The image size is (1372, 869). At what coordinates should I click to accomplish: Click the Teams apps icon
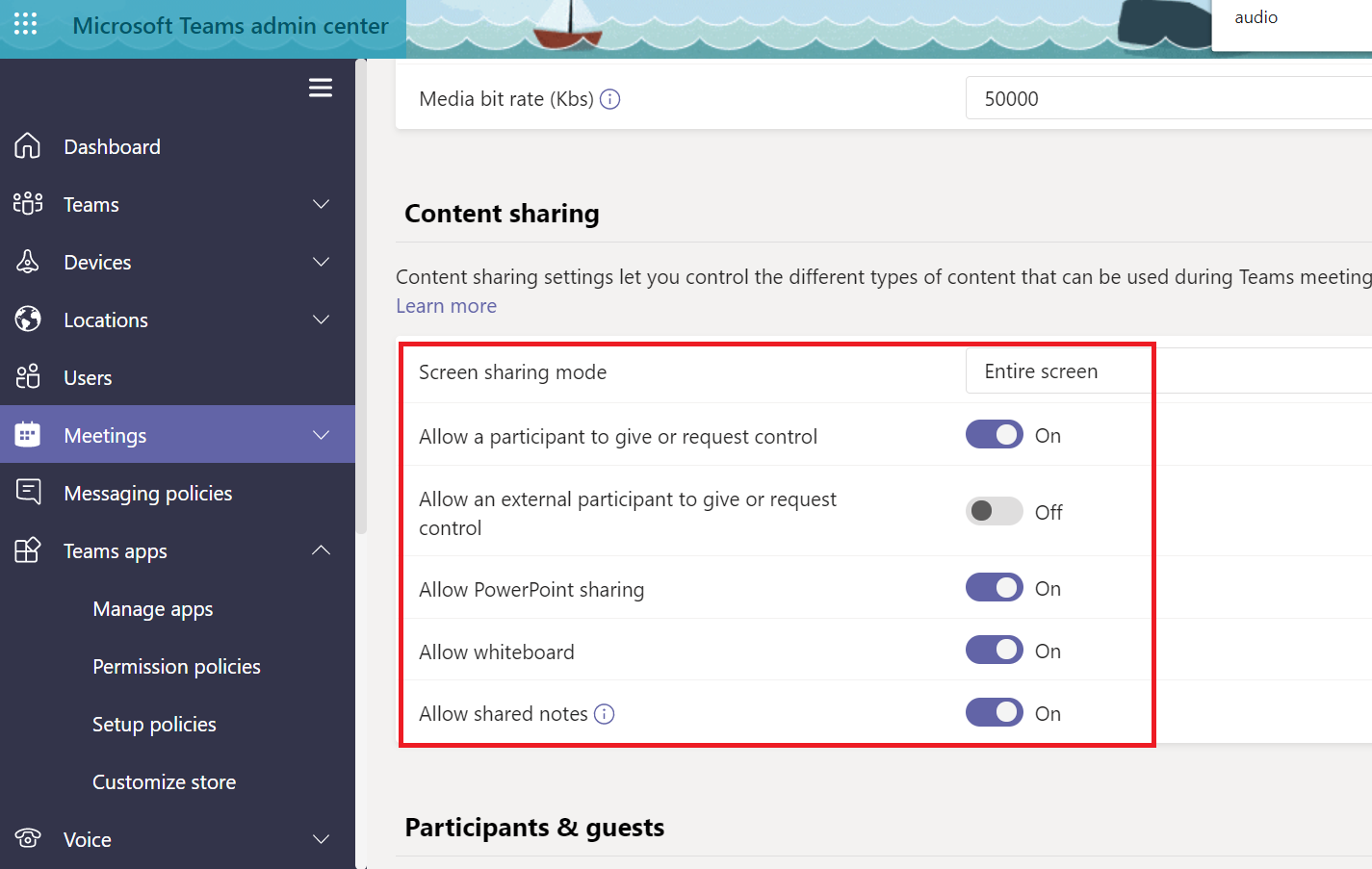tap(28, 550)
